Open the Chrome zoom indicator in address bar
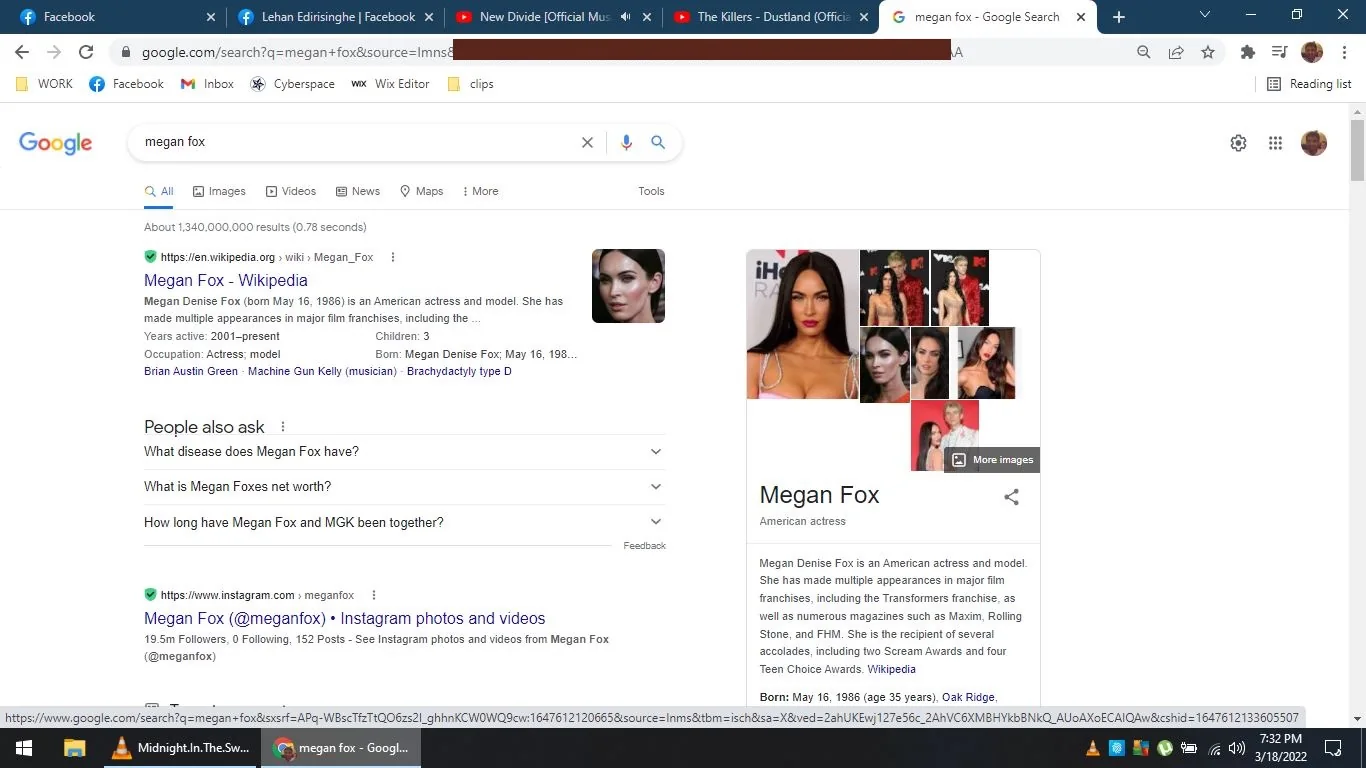 1144,52
